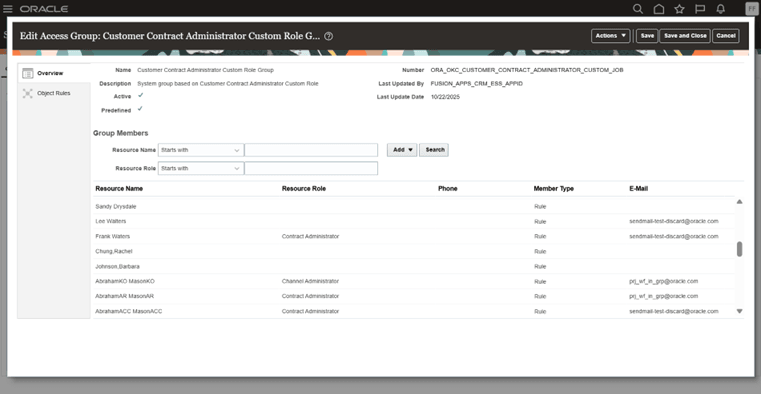Viewport: 761px width, 394px height.
Task: Expand the Resource Role operator dropdown
Action: click(x=200, y=168)
